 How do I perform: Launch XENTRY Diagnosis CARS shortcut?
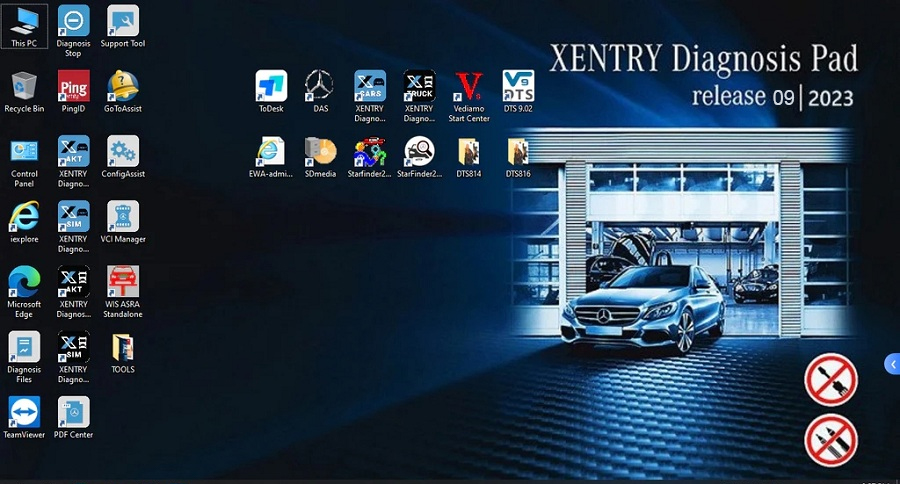(370, 96)
